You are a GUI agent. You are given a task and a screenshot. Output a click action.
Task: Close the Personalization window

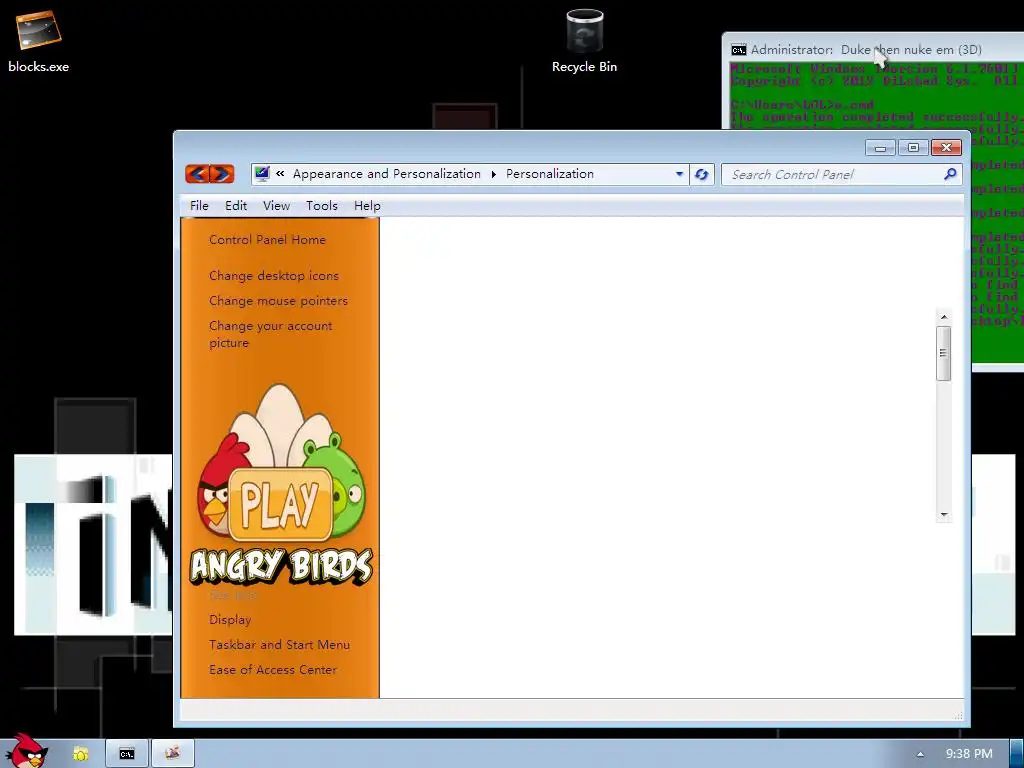click(946, 148)
